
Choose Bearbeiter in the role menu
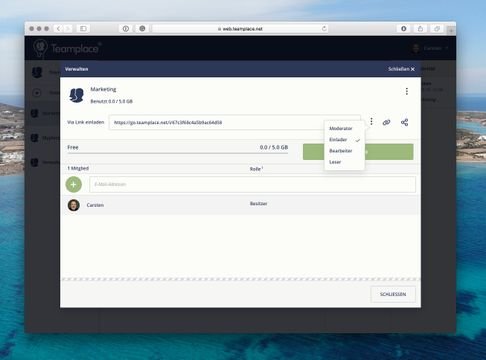(341, 151)
